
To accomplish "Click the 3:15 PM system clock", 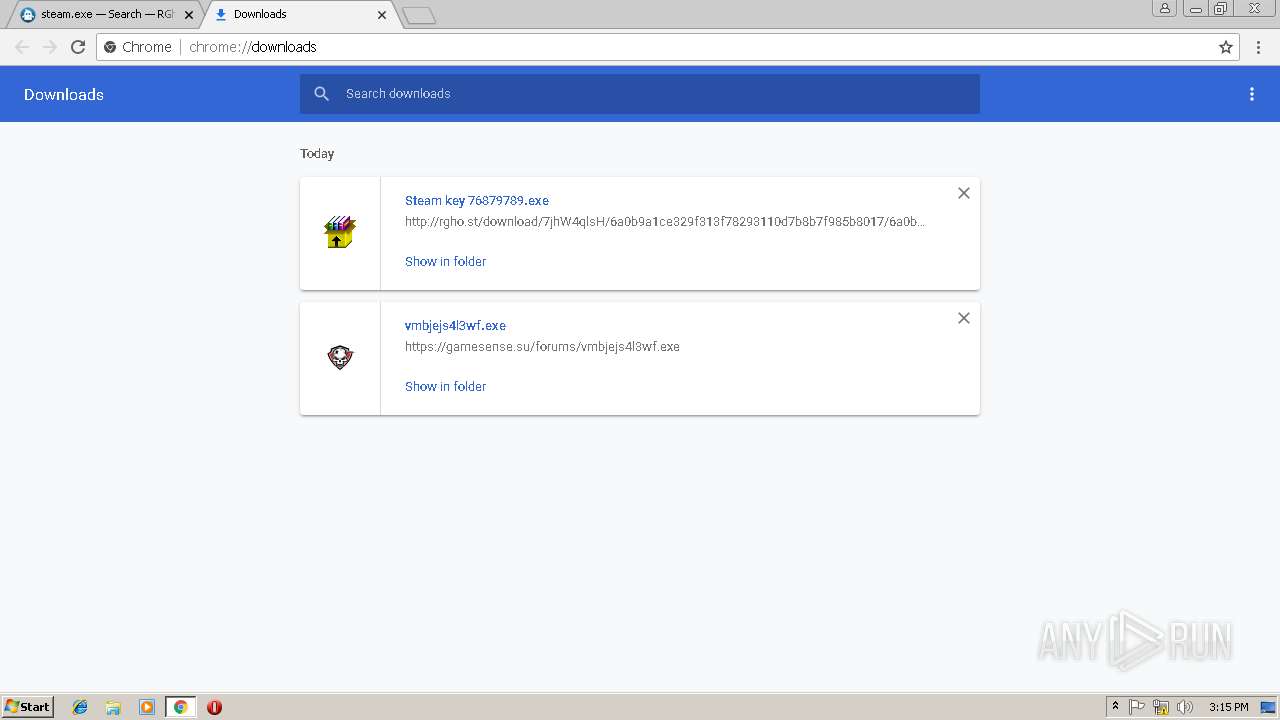I will (1228, 707).
